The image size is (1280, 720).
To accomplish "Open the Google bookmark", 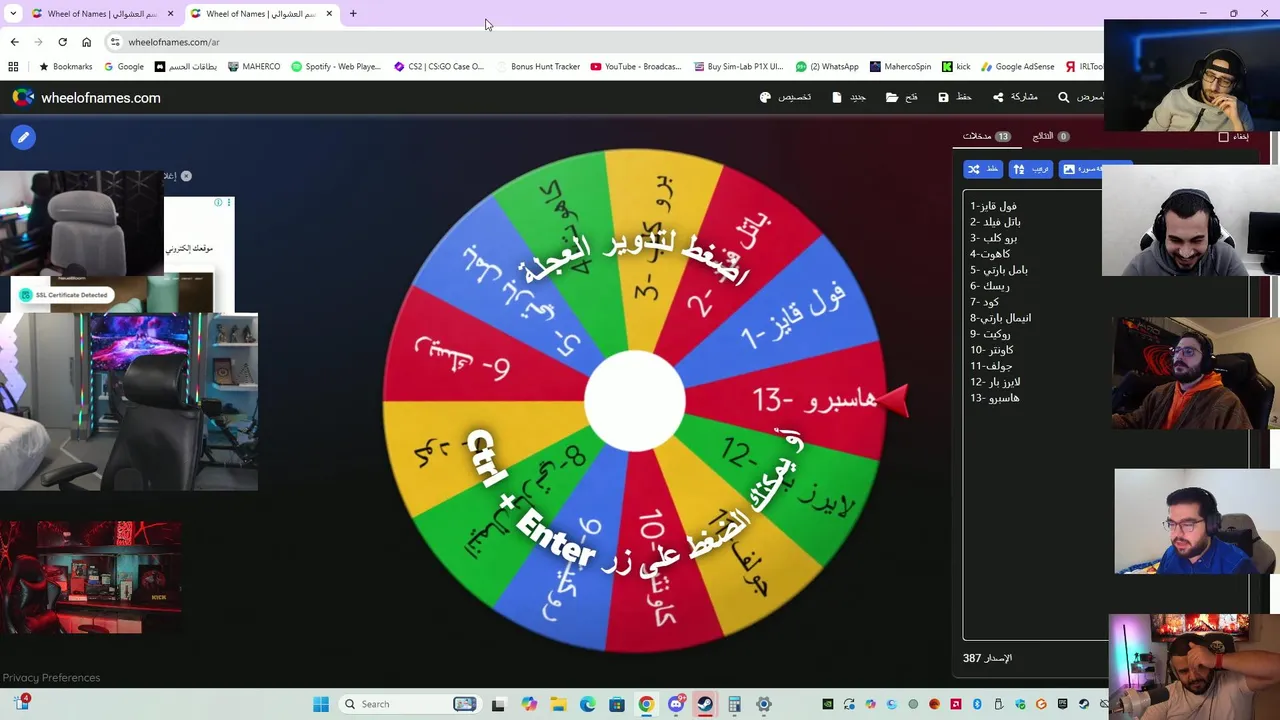I will (x=124, y=67).
